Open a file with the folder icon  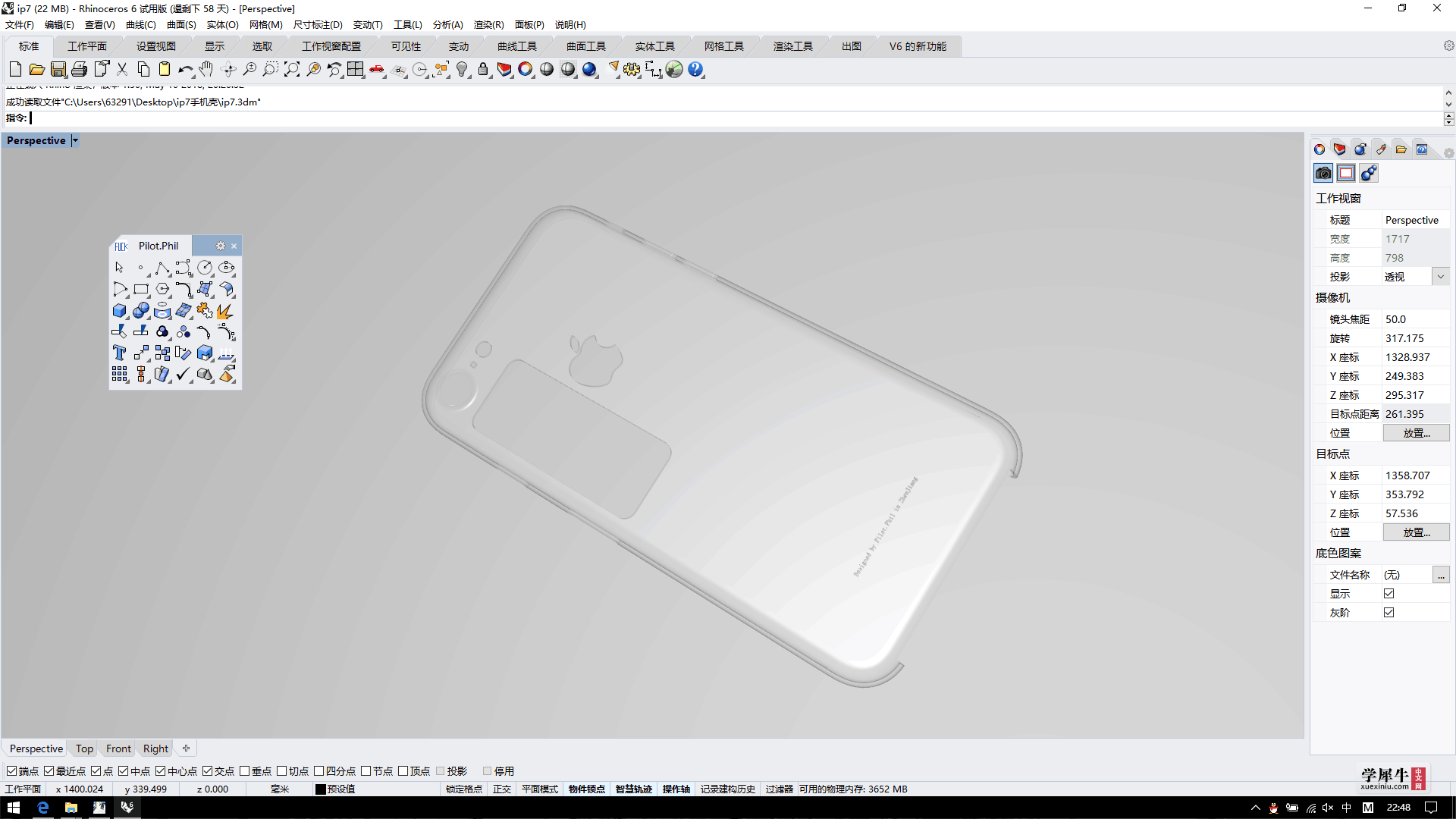pos(36,70)
